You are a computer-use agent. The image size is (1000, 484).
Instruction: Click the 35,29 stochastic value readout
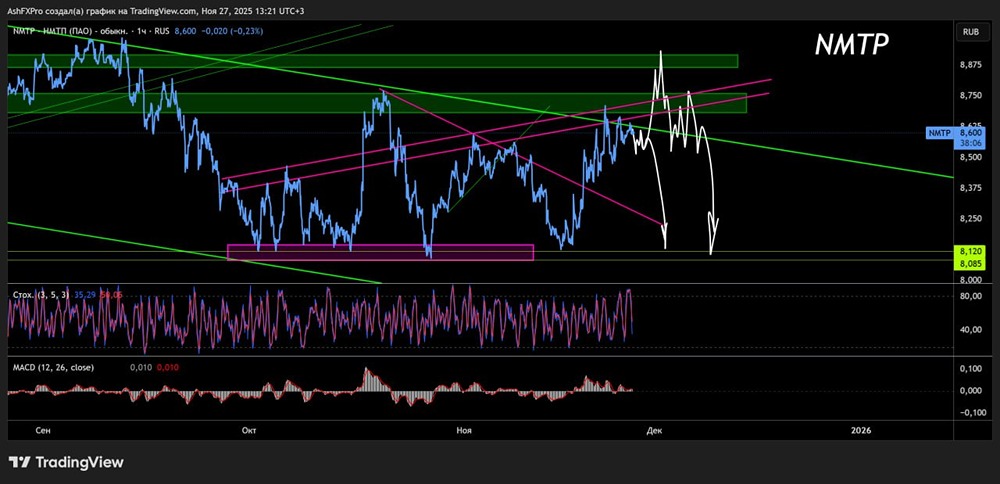click(85, 295)
